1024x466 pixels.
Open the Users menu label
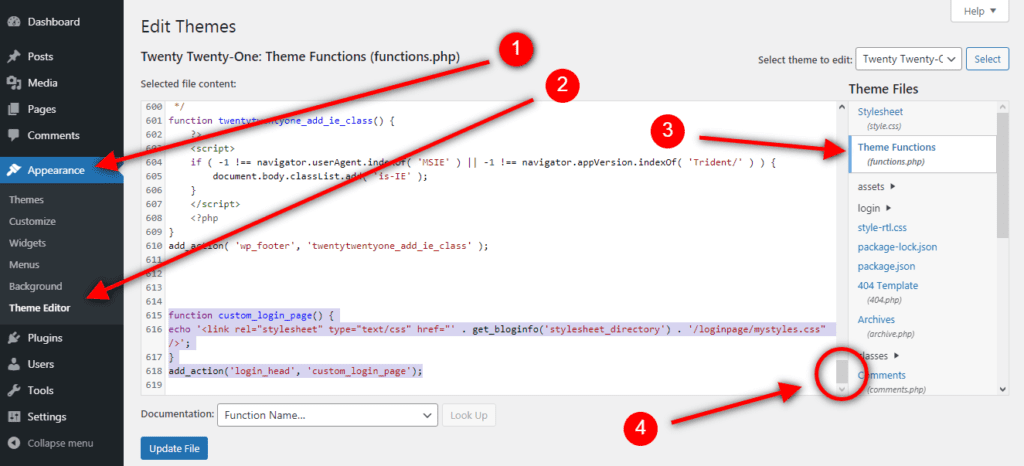[40, 364]
